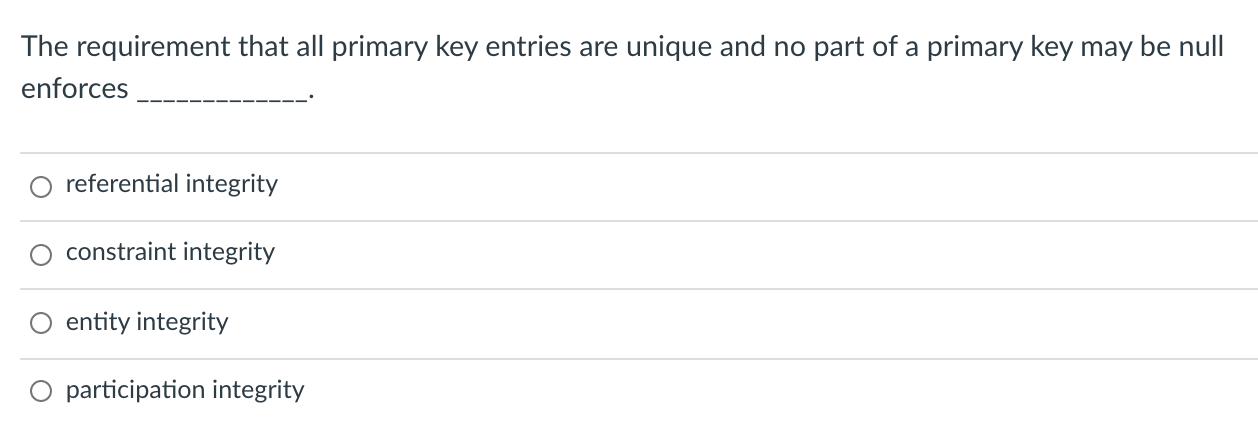Screen dimensions: 1258x440
Task: Click the 'referential integrity' answer label
Action: (172, 184)
